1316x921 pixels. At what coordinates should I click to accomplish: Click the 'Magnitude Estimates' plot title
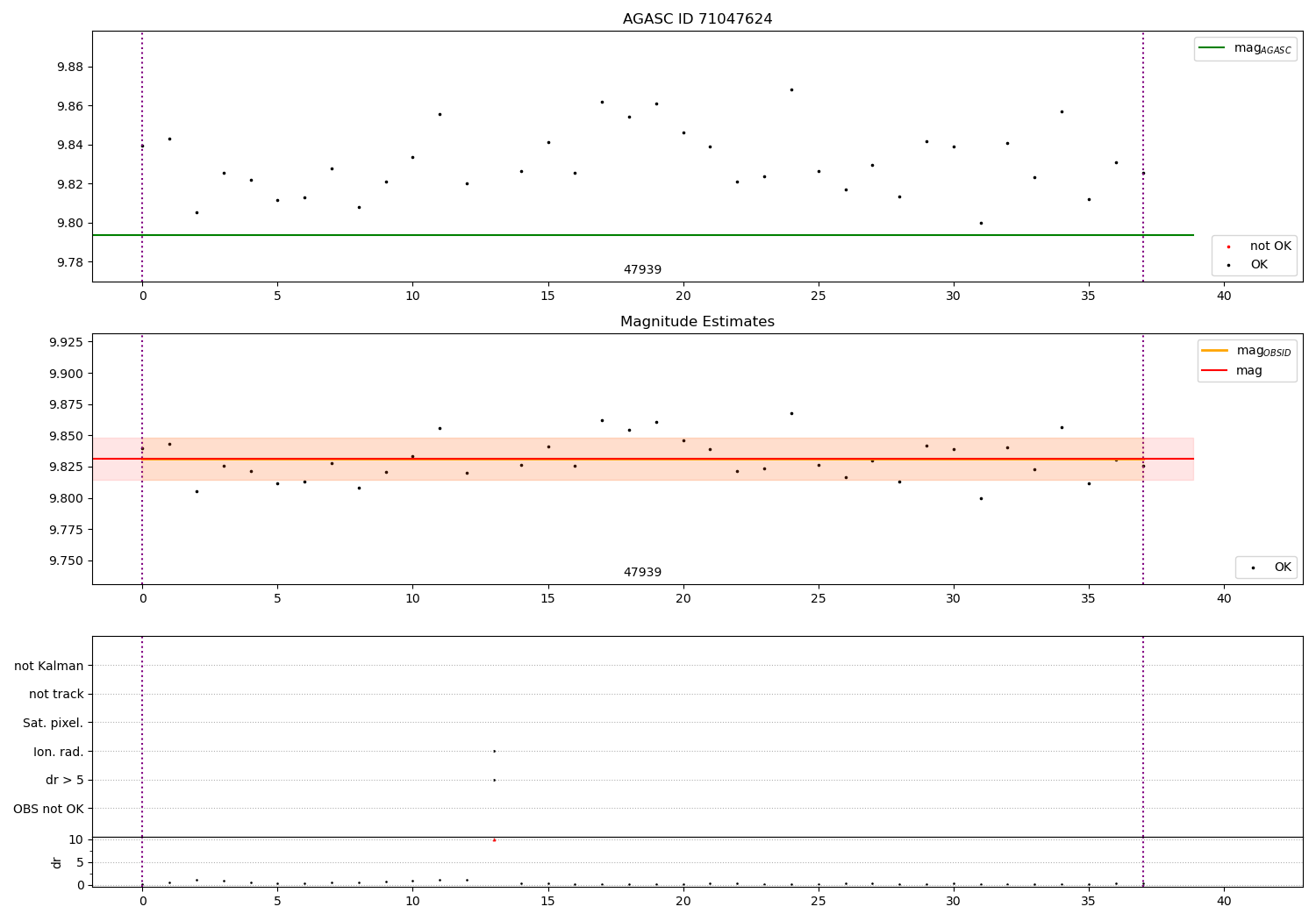click(x=697, y=322)
